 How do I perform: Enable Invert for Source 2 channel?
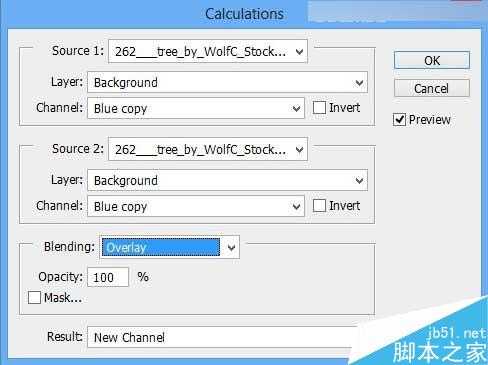[319, 206]
